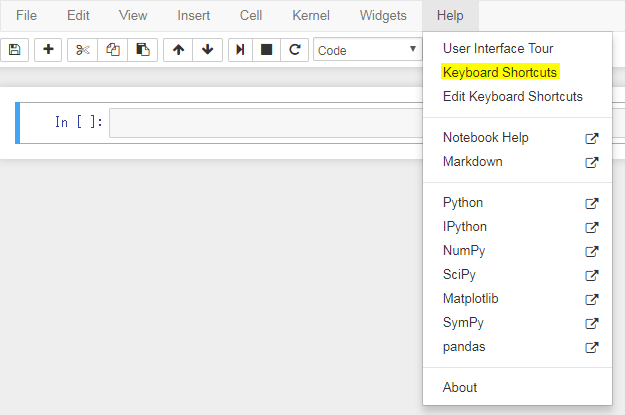Open the Kernel menu
Screen dimensions: 625x415
coord(311,15)
